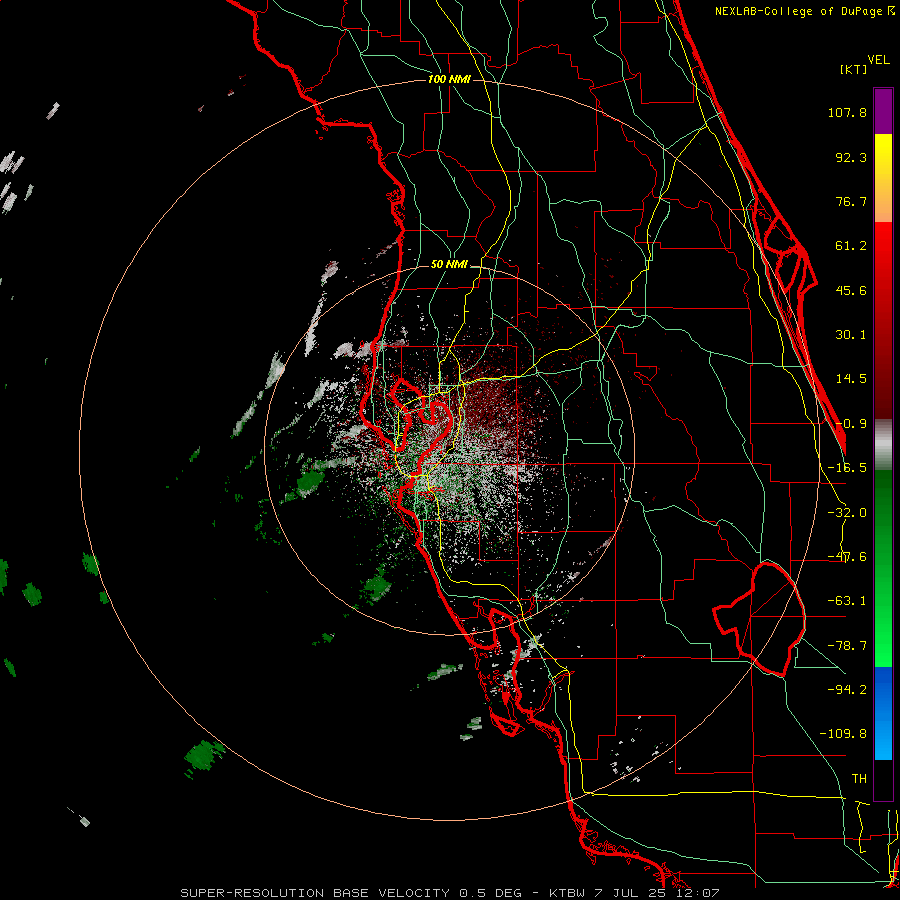Viewport: 900px width, 900px height.
Task: Click the 45.6 velocity scale value
Action: [851, 290]
